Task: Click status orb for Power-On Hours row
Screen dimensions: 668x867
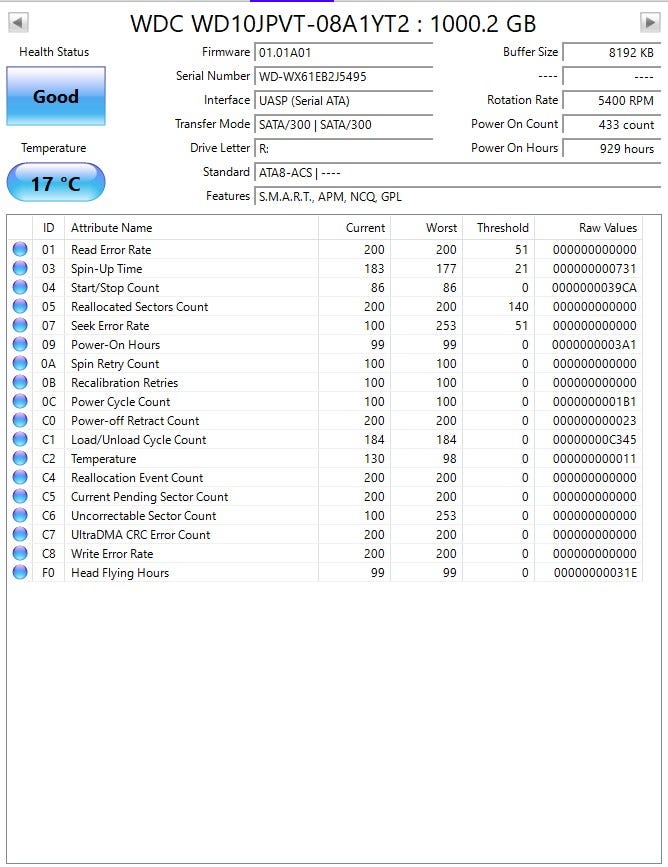Action: 20,345
